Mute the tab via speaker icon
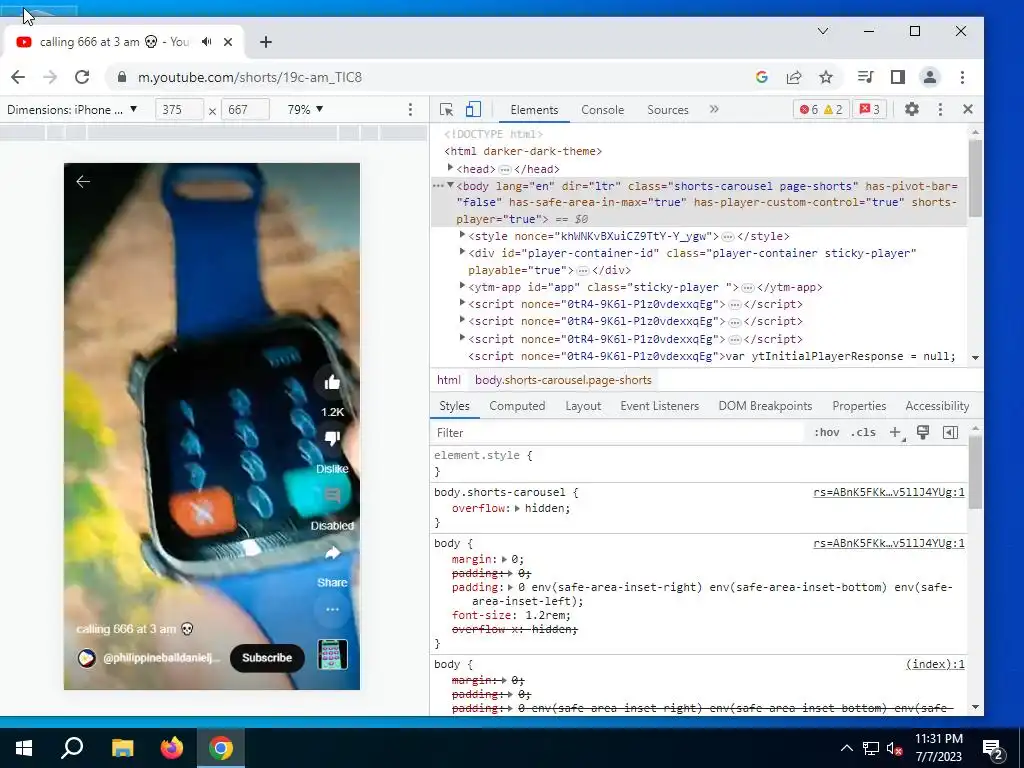Viewport: 1024px width, 768px height. click(207, 42)
